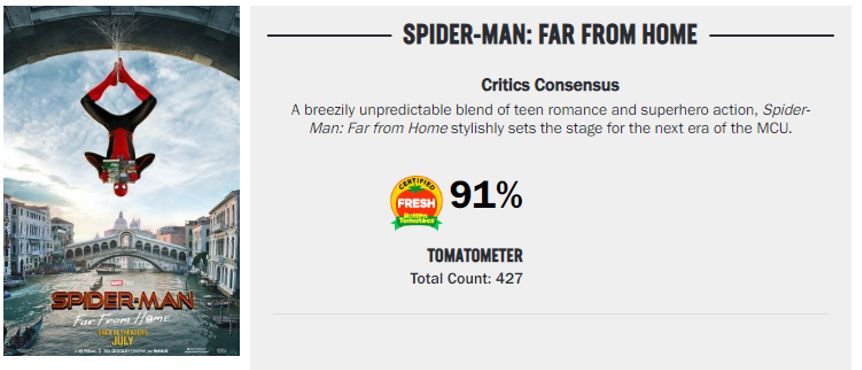Click the SPIDER-MAN: FAR FROM HOME heading
Viewport: 862px width, 370px height.
coord(550,35)
